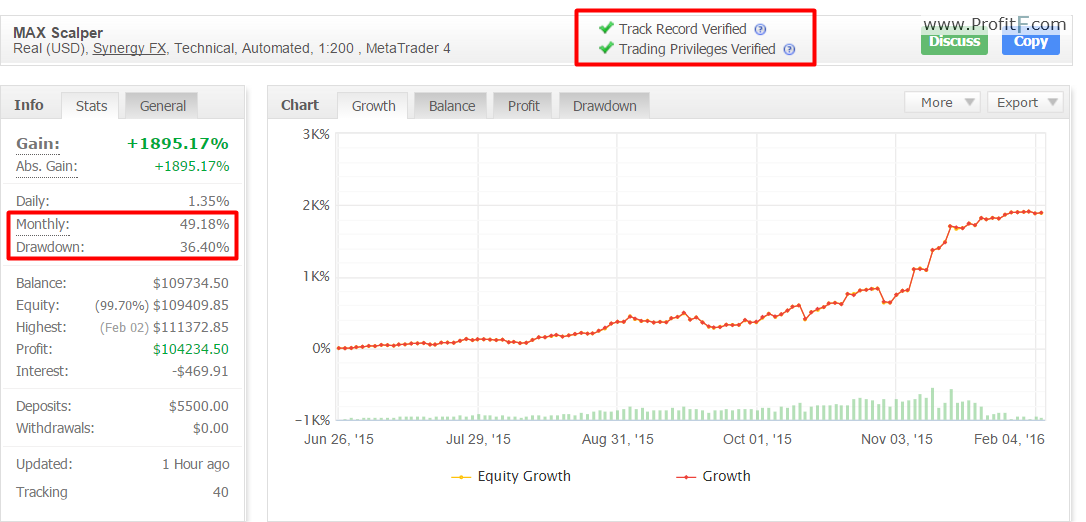1086x522 pixels.
Task: Click help icon beside Track Record Verified
Action: [760, 29]
